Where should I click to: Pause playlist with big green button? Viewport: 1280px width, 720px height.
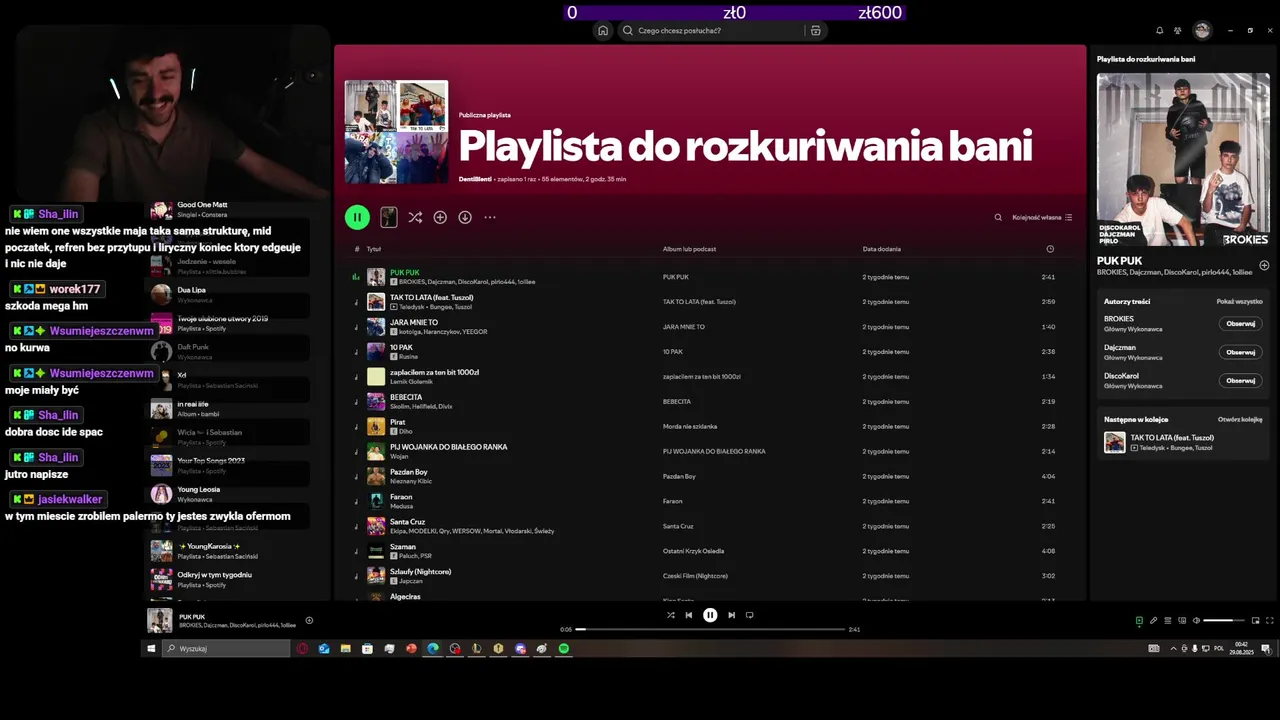pos(357,217)
